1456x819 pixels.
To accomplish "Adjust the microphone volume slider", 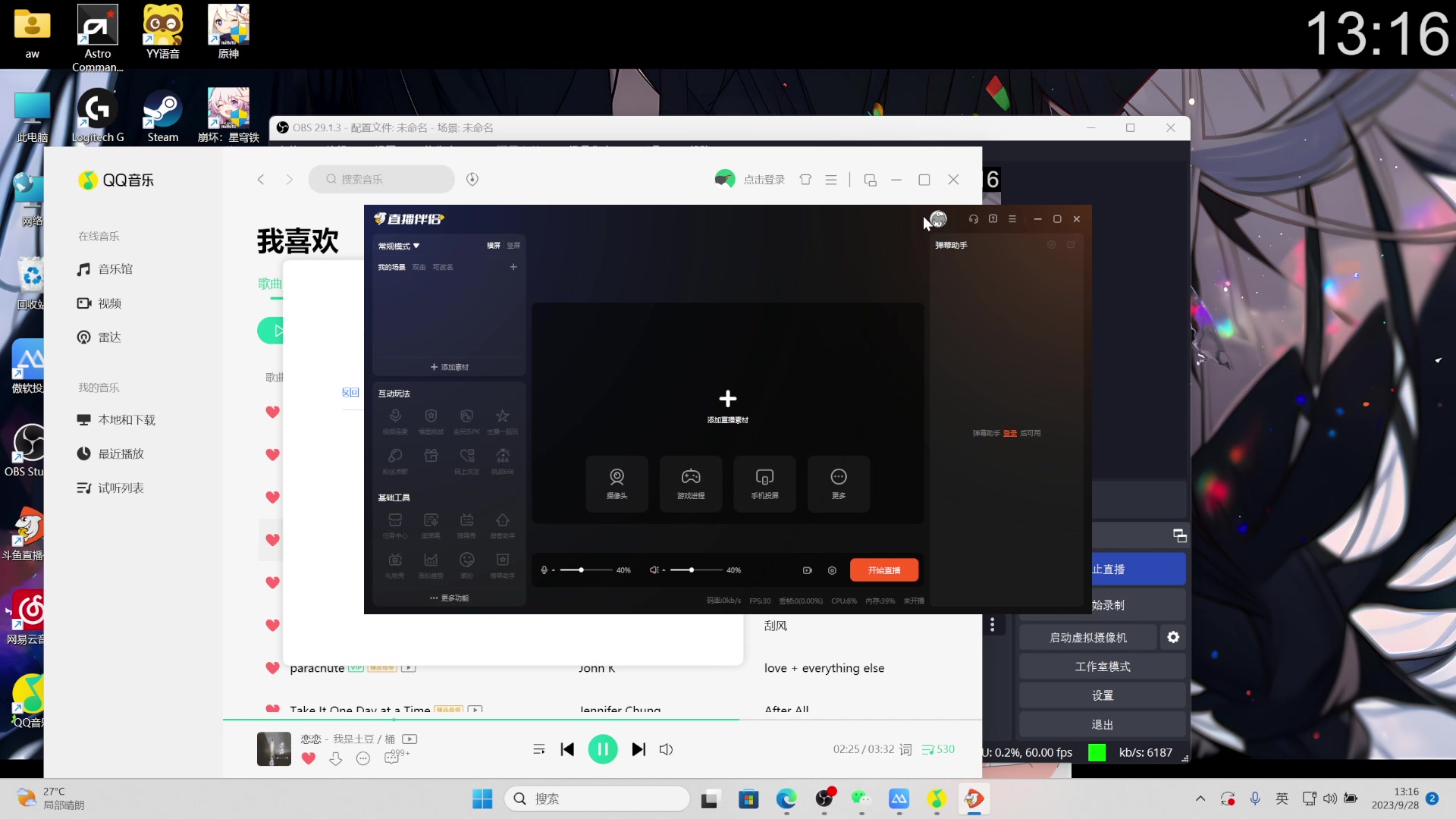I will click(582, 570).
